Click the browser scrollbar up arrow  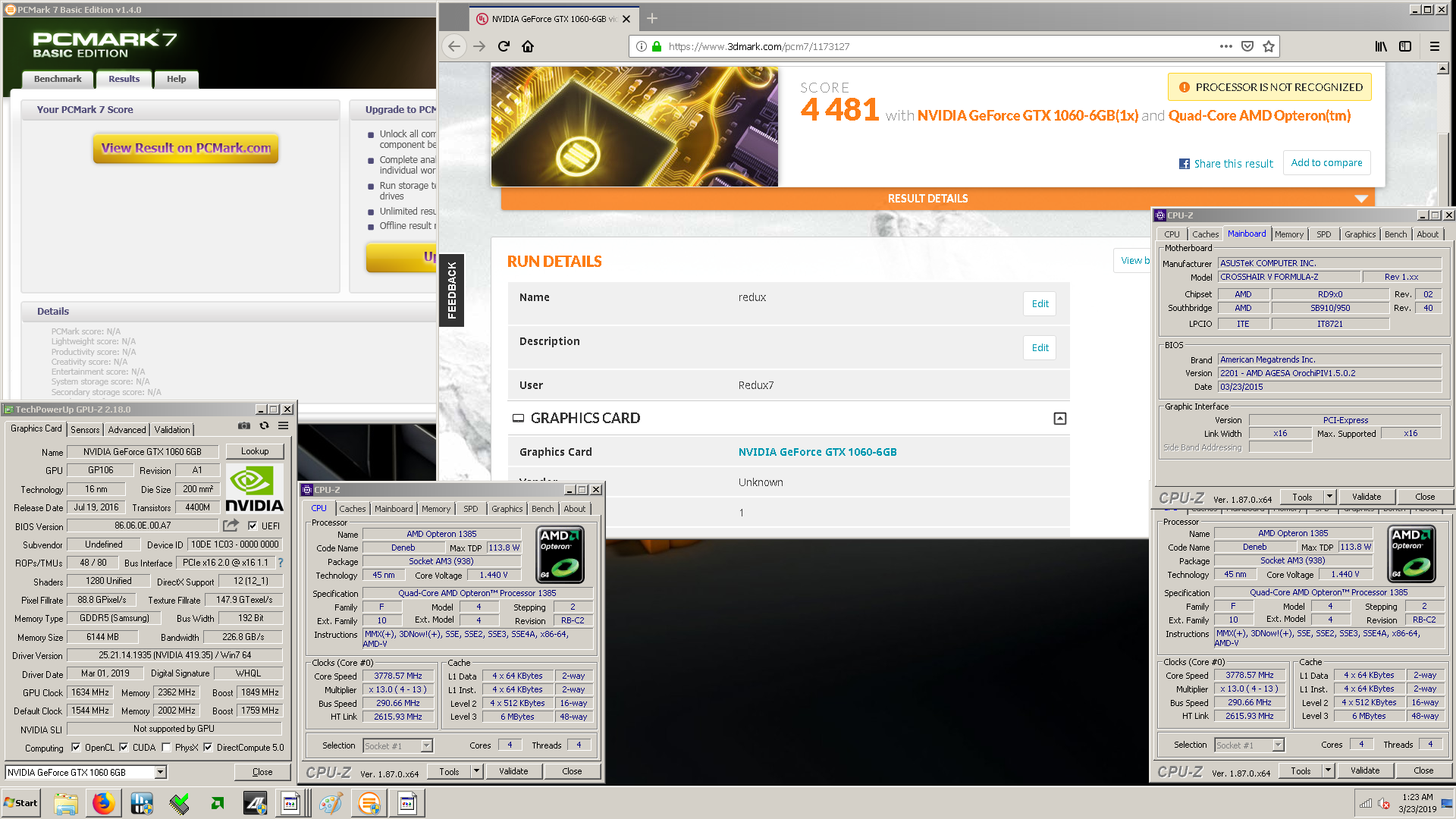[1442, 69]
